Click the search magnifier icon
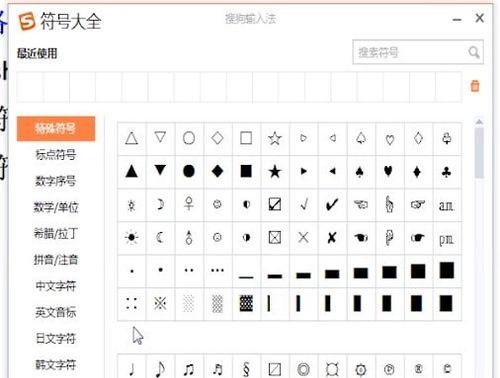Viewport: 500px width, 378px height. (x=474, y=52)
